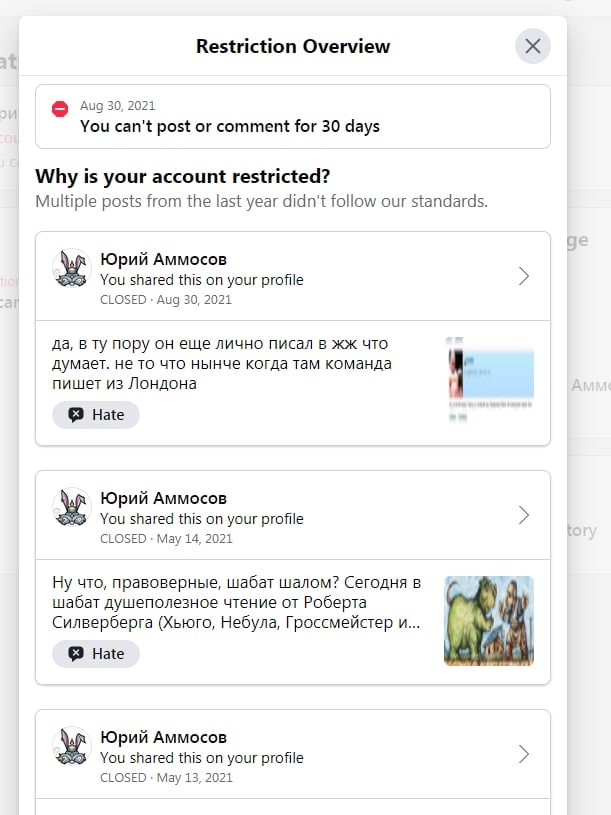This screenshot has width=611, height=815.
Task: Click the name Юрий Аммосов on Aug 30 post
Action: click(164, 259)
